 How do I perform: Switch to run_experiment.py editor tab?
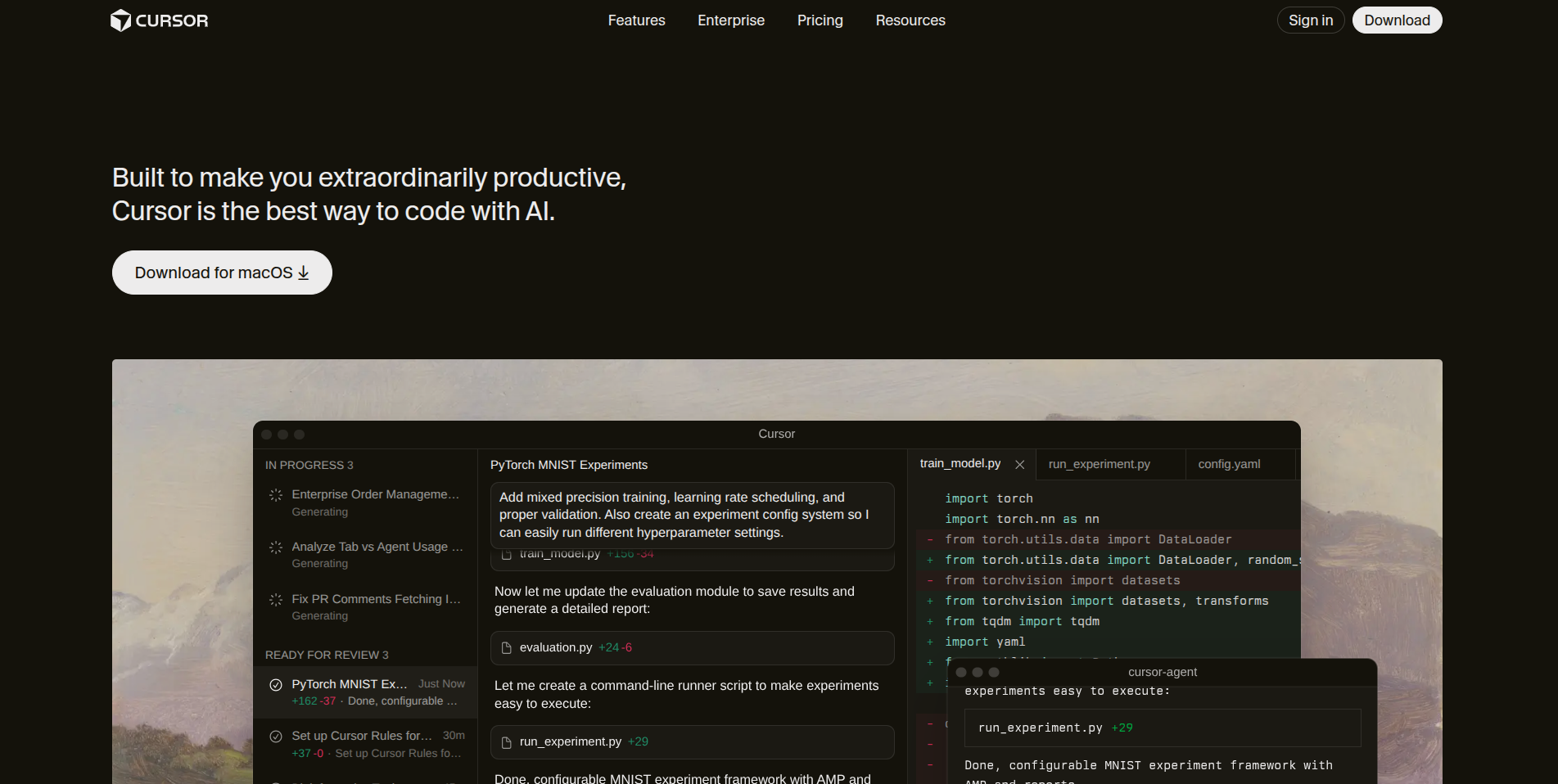coord(1099,464)
